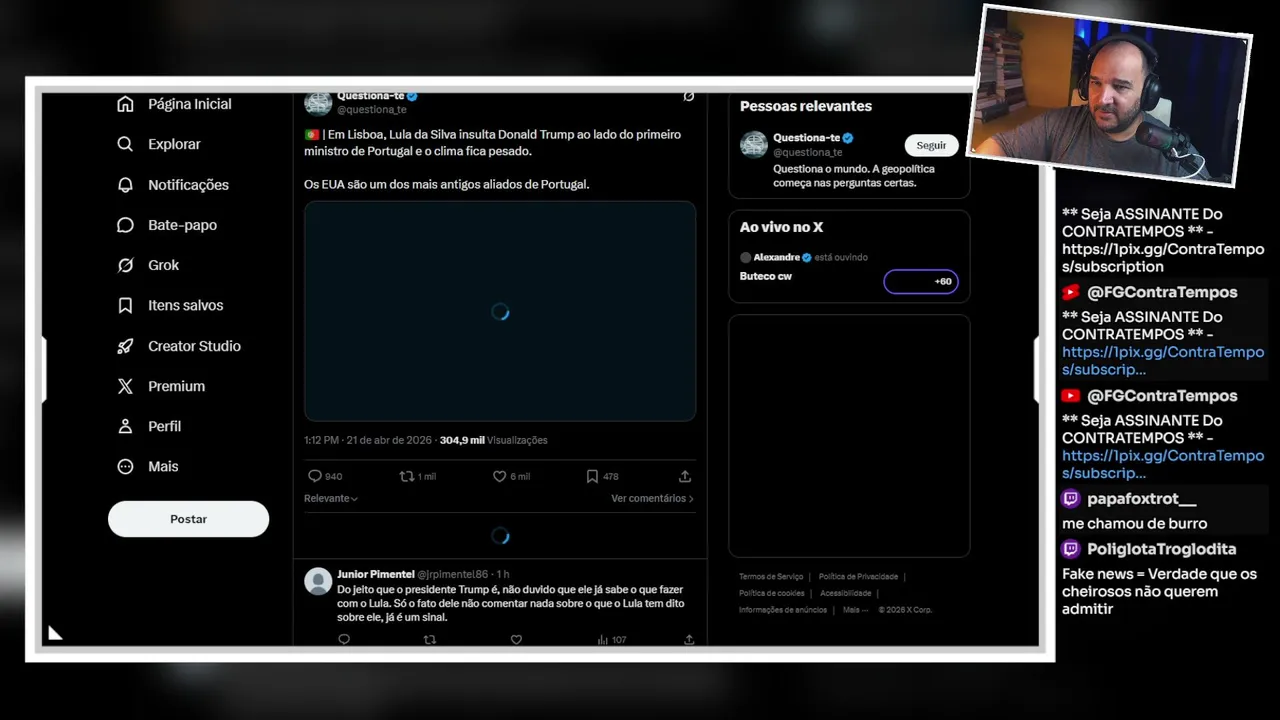1280x720 pixels.
Task: Click Buteco cw live title
Action: pyautogui.click(x=766, y=276)
